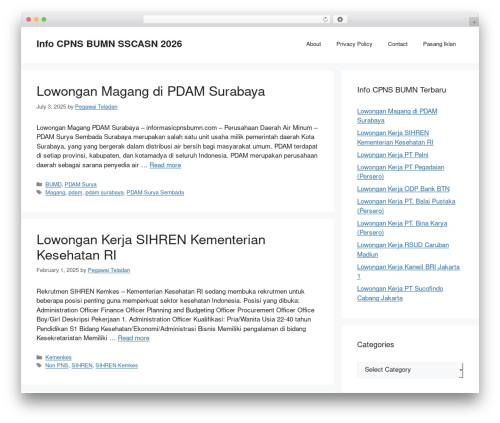
Task: Select the Magang tag link
Action: point(55,192)
